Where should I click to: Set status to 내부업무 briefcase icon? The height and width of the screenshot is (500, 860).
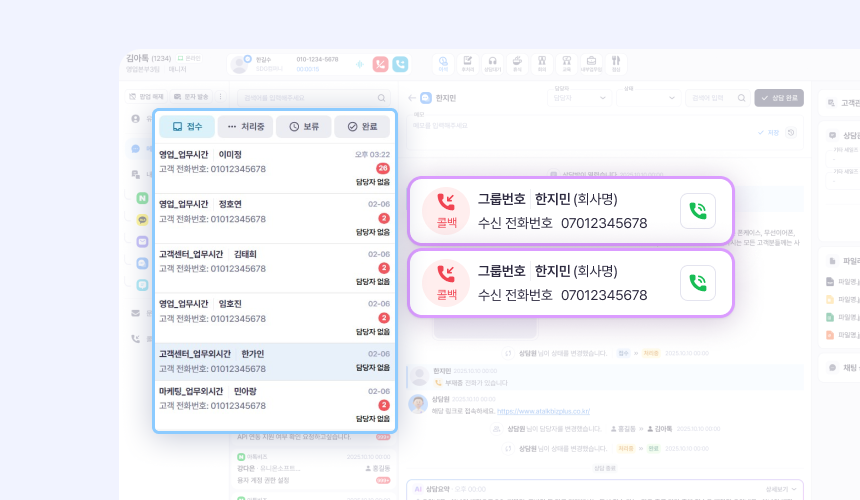pos(591,64)
